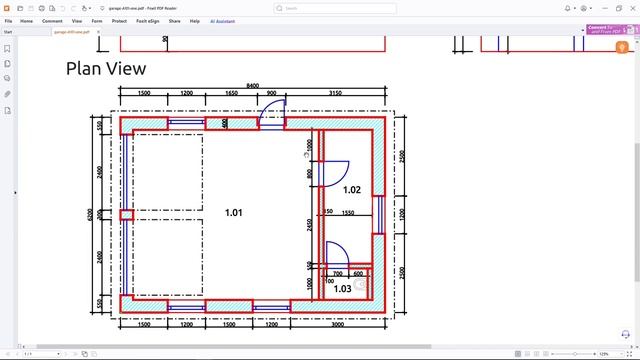Viewport: 640px width, 360px height.
Task: Click the second page-view icon in status bar
Action: 94,354
